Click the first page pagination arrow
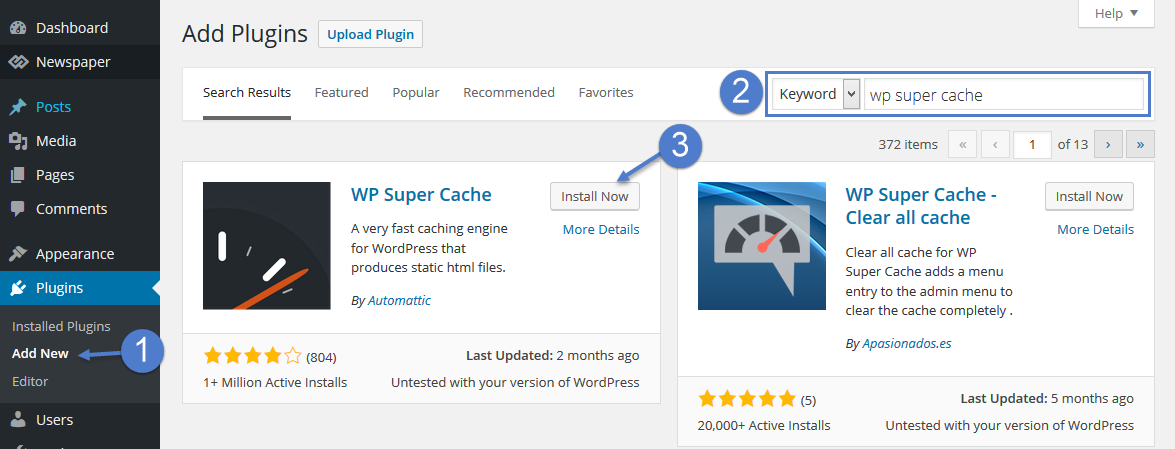 point(962,145)
